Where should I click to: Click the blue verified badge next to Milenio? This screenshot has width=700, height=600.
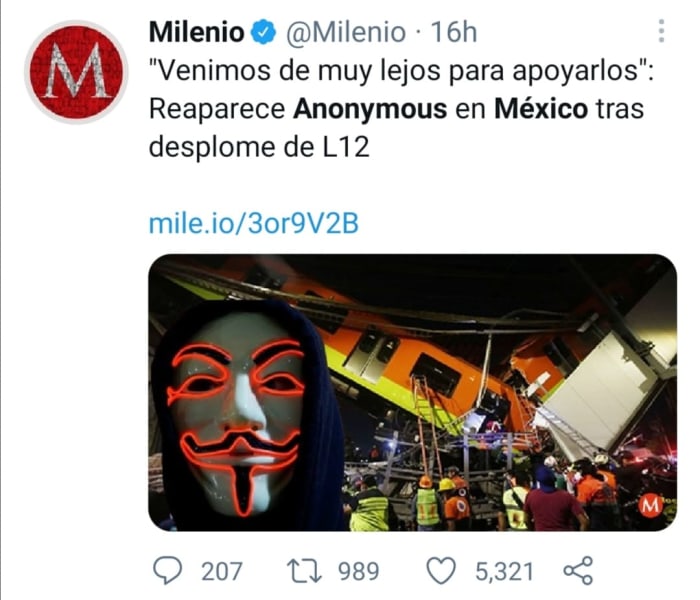[263, 32]
